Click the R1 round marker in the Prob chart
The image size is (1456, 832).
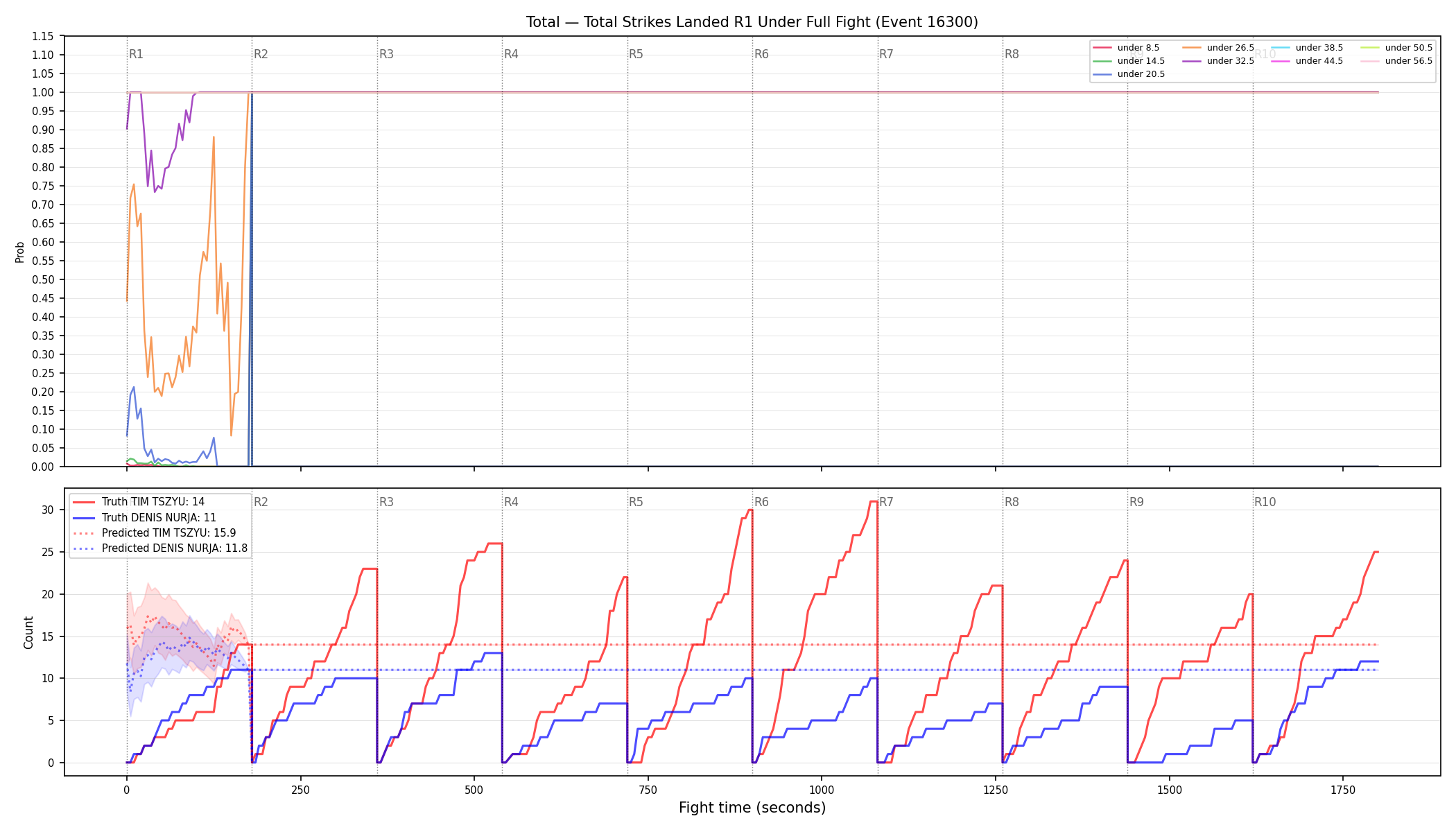point(136,54)
